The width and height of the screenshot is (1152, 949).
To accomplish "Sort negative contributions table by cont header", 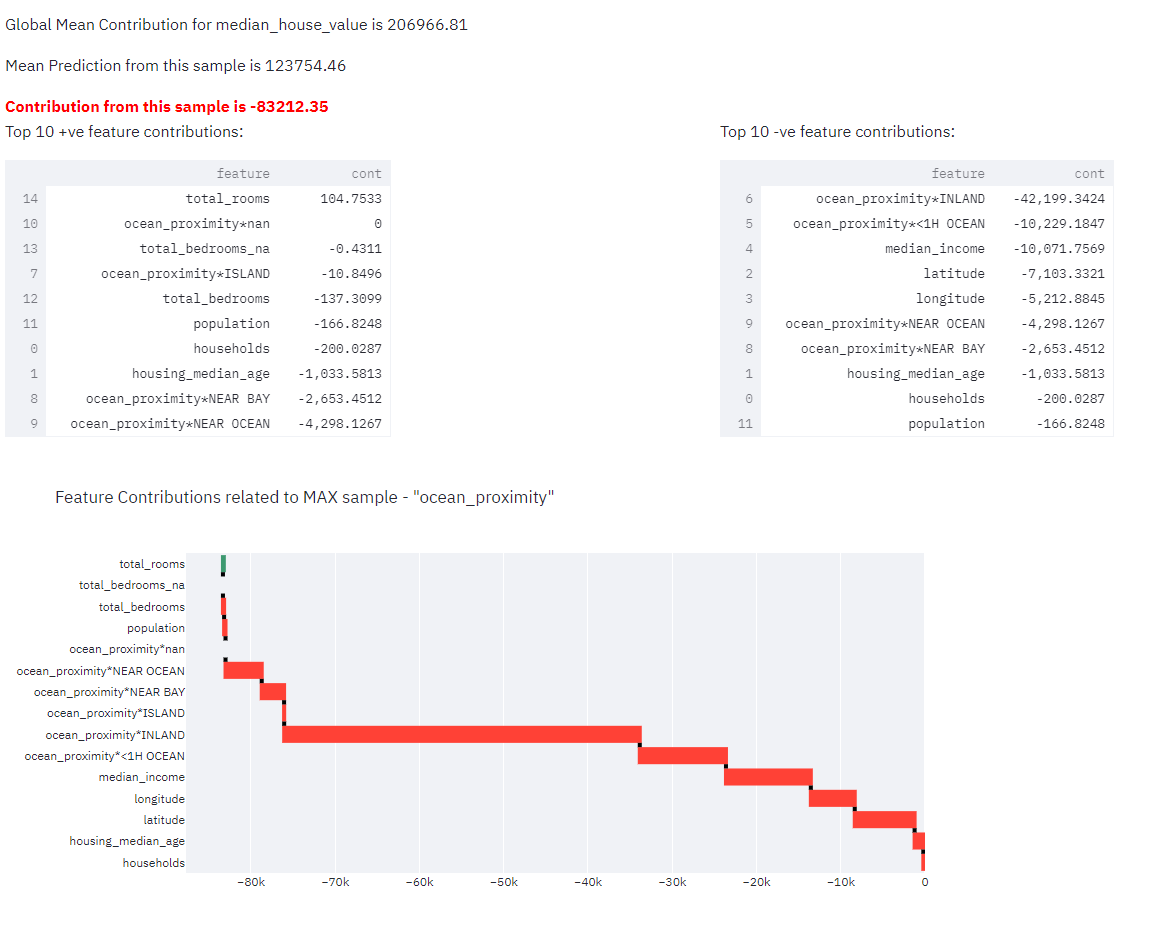I will 1089,174.
